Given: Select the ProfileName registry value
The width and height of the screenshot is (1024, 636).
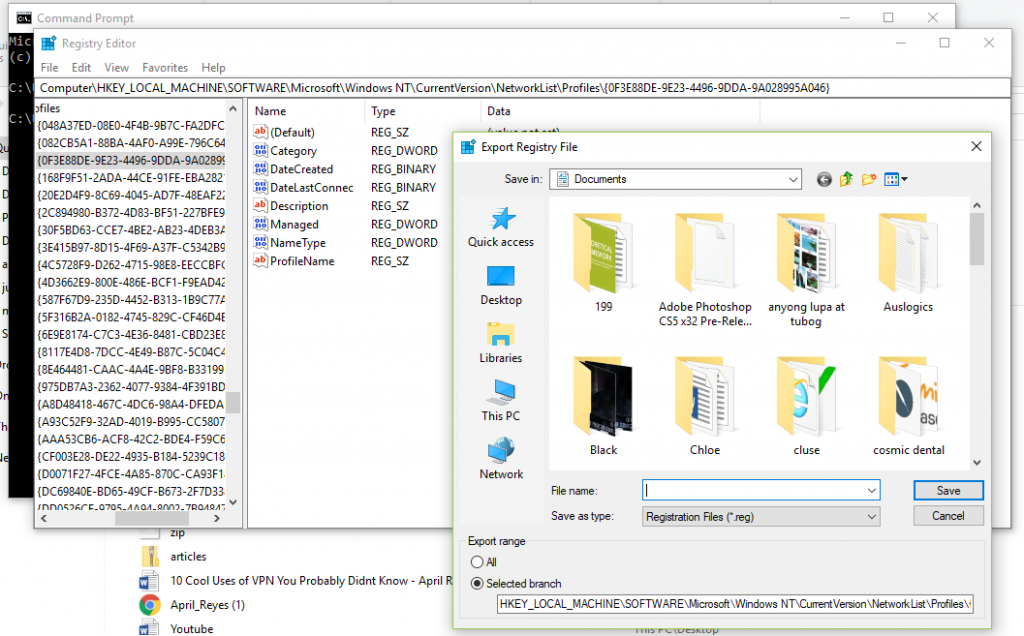Looking at the screenshot, I should point(302,261).
